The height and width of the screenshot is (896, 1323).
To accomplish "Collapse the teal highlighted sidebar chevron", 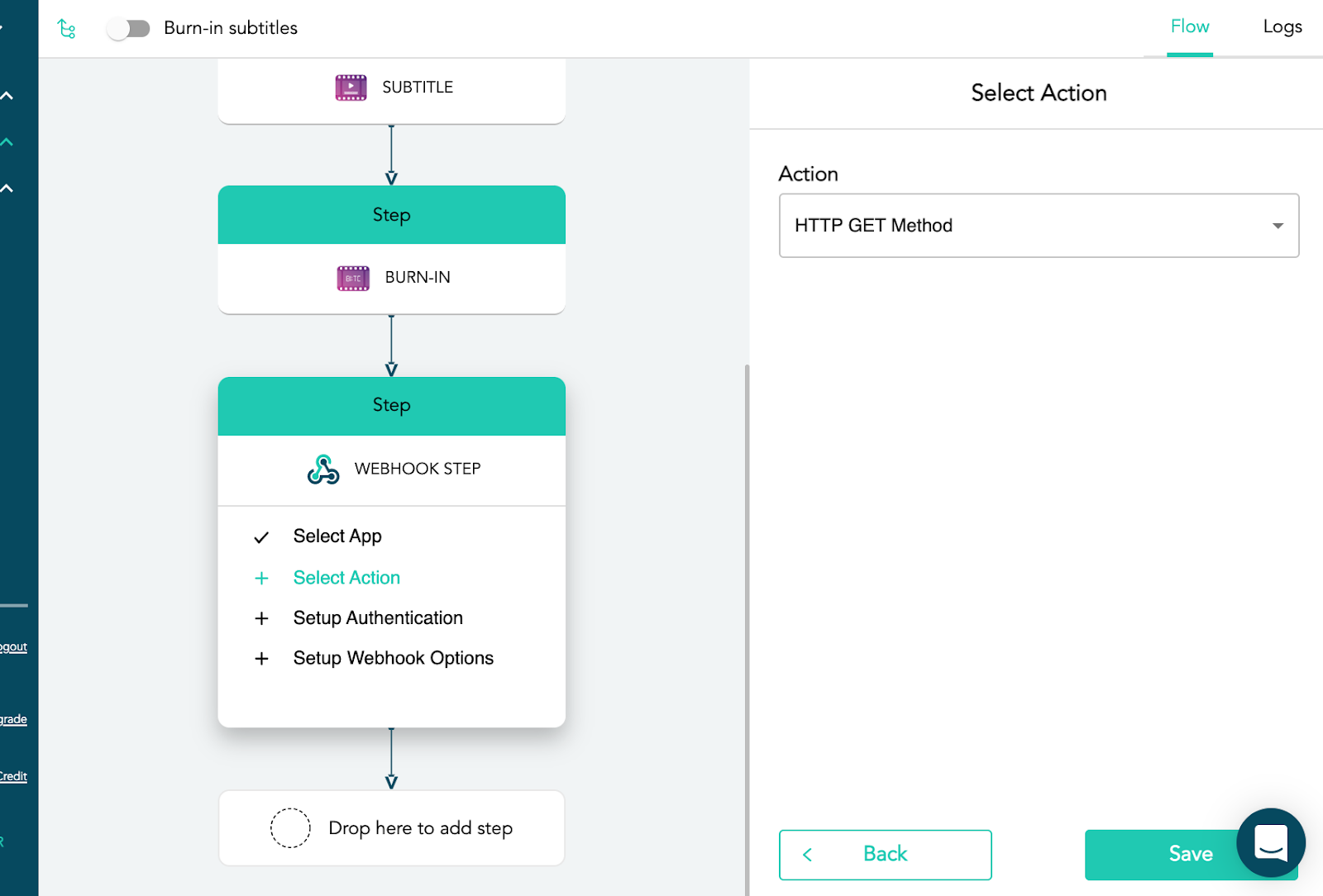I will 7,142.
